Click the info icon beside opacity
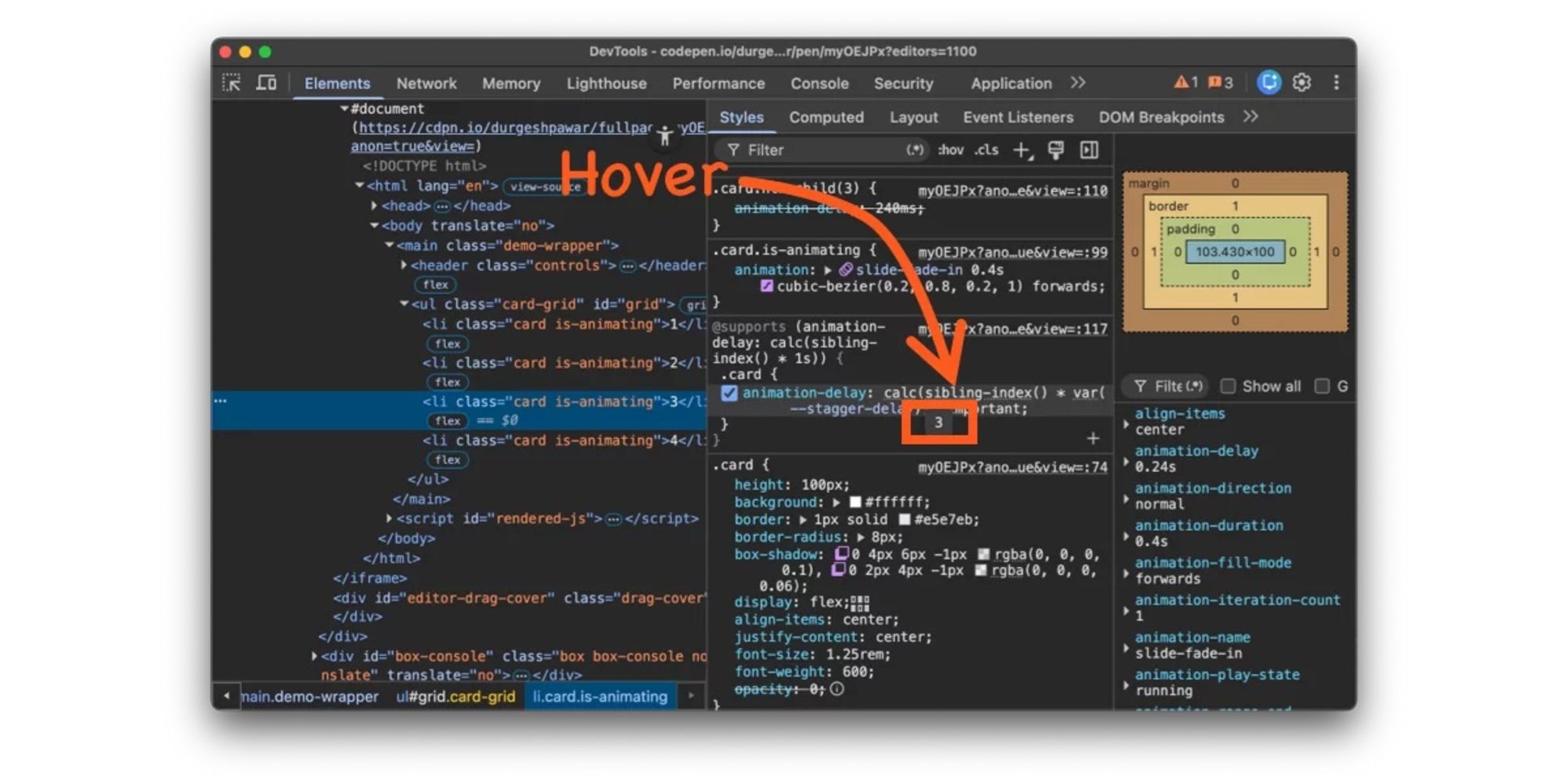The height and width of the screenshot is (784, 1568). point(837,689)
